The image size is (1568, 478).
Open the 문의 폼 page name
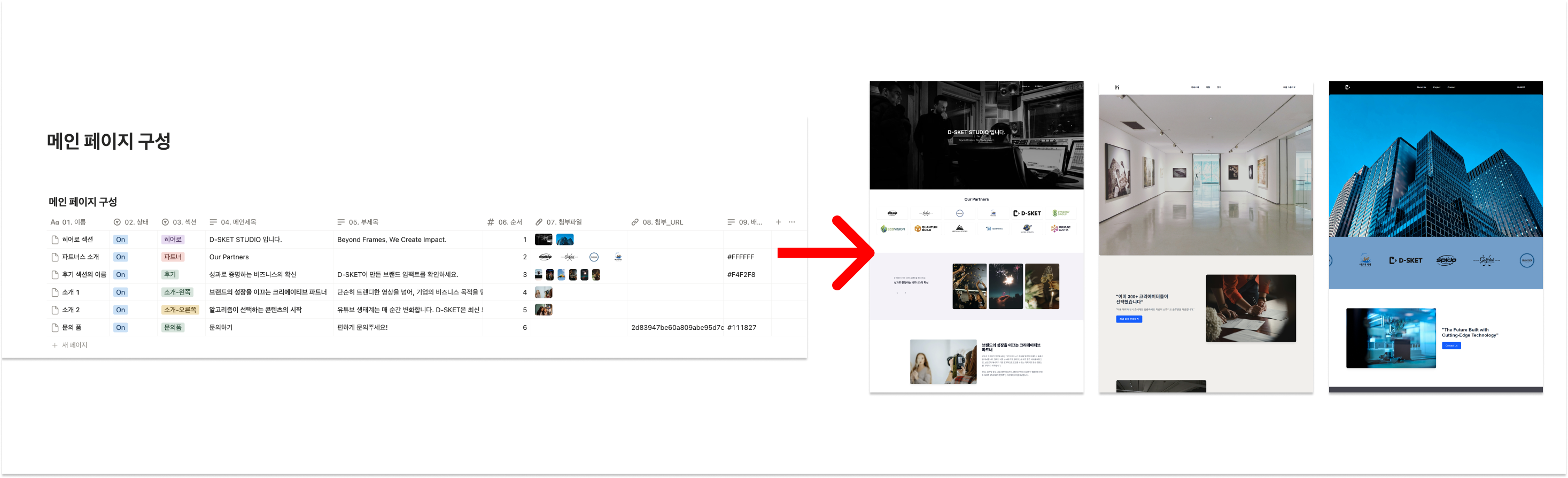(72, 328)
